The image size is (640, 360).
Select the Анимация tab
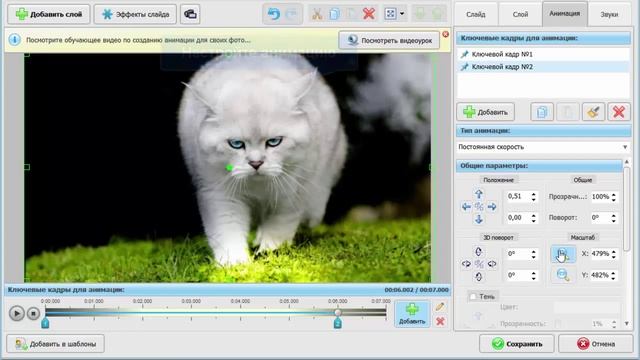point(564,13)
